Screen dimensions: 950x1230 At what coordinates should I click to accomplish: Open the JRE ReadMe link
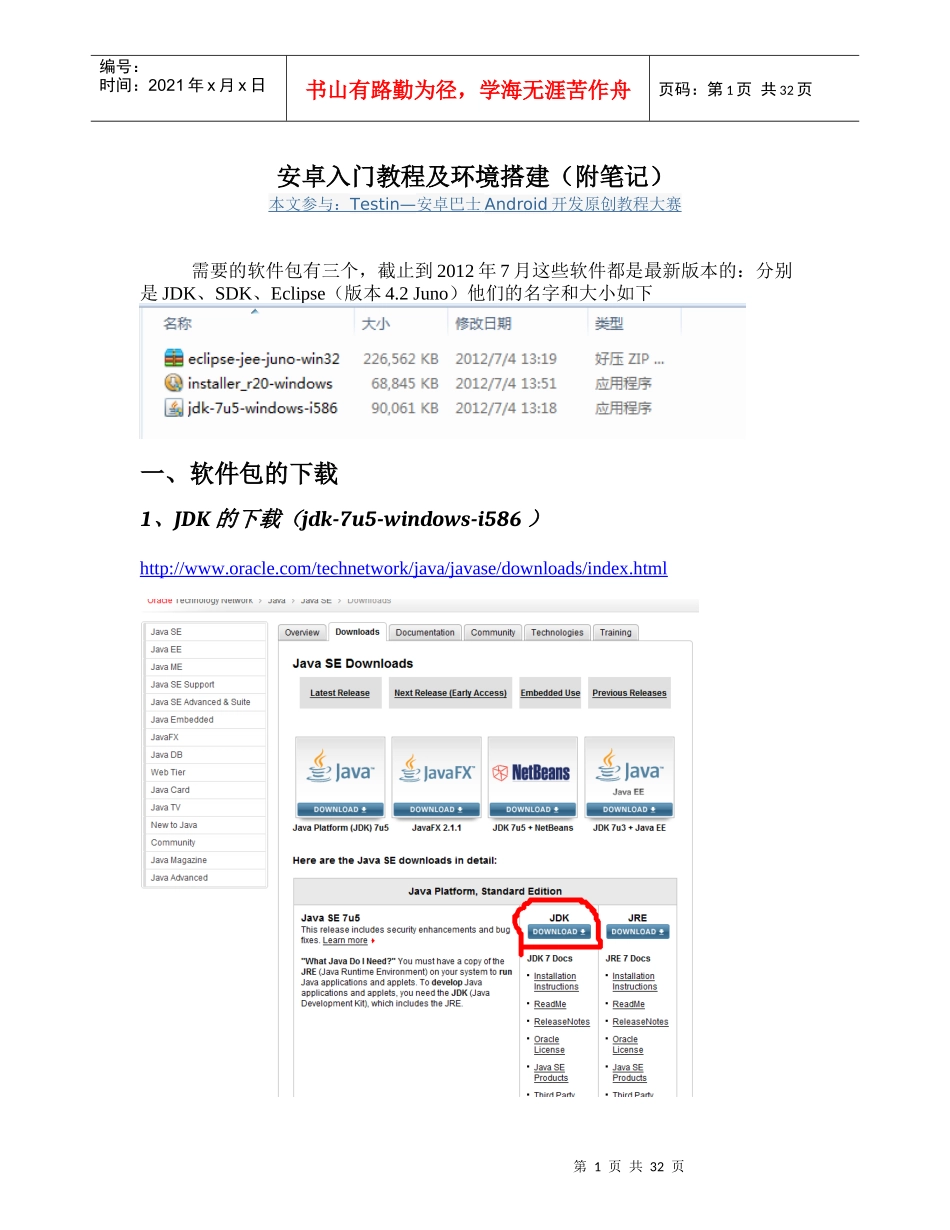628,1004
